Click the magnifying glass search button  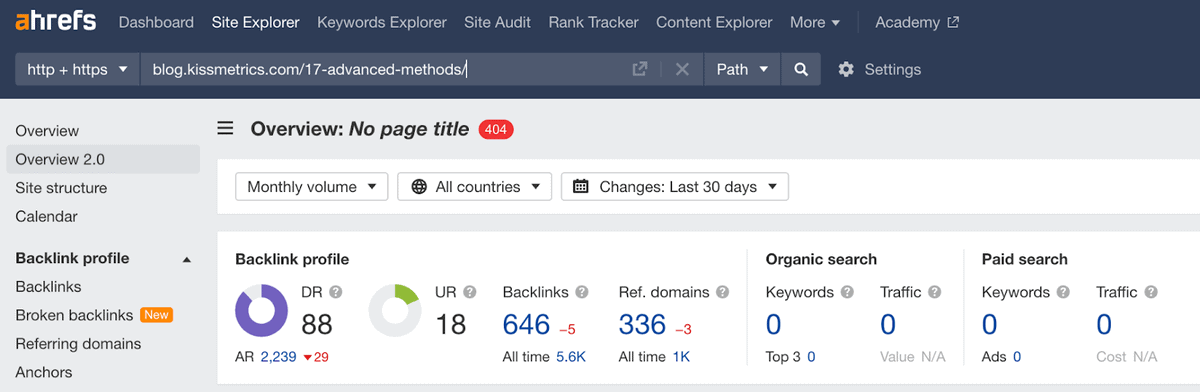click(801, 69)
